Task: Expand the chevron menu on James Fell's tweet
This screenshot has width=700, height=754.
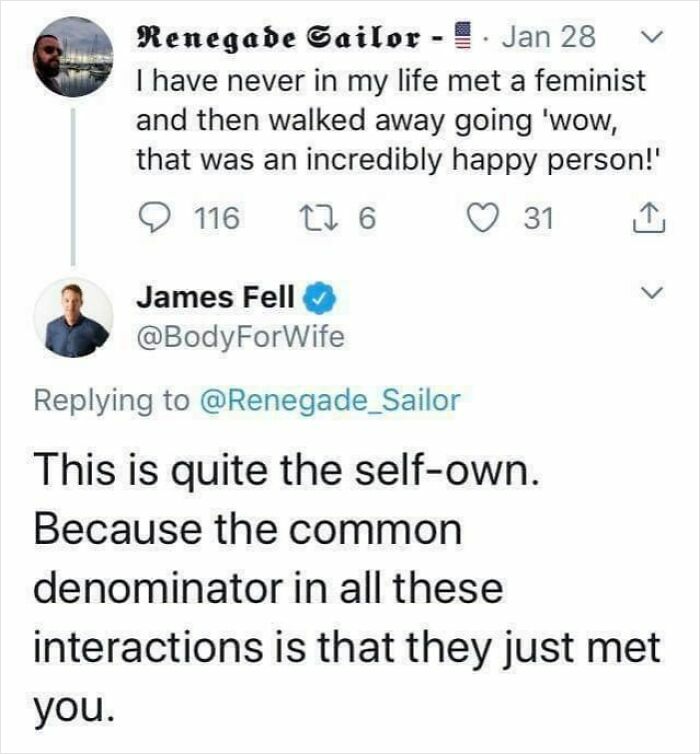Action: [x=652, y=293]
